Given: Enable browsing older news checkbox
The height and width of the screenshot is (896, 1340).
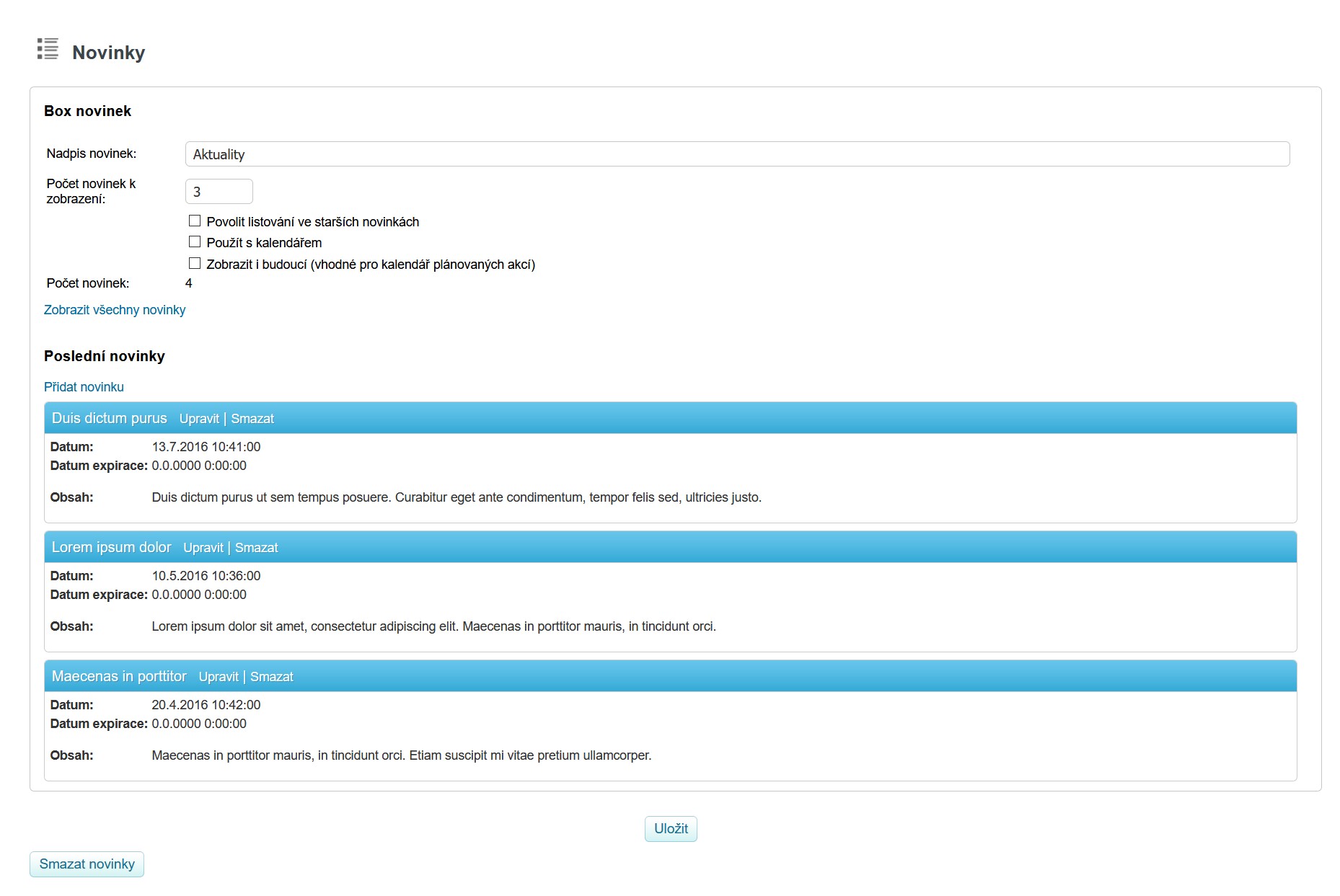Looking at the screenshot, I should pos(195,221).
